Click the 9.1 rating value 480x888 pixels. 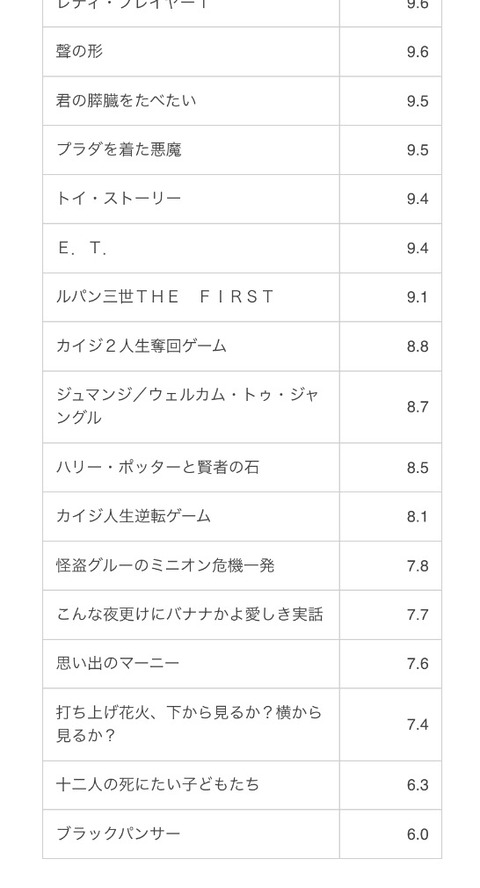(417, 297)
